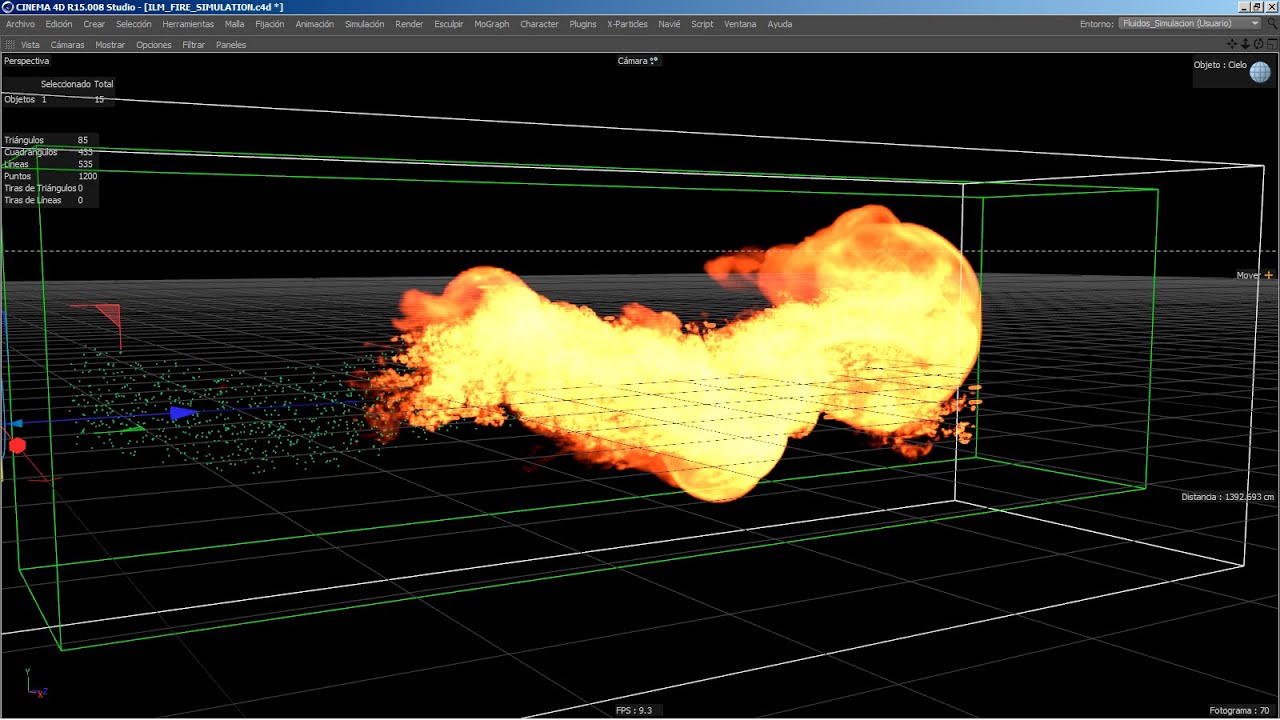Open the viewport Filtrar menu
This screenshot has height=720, width=1280.
point(193,45)
